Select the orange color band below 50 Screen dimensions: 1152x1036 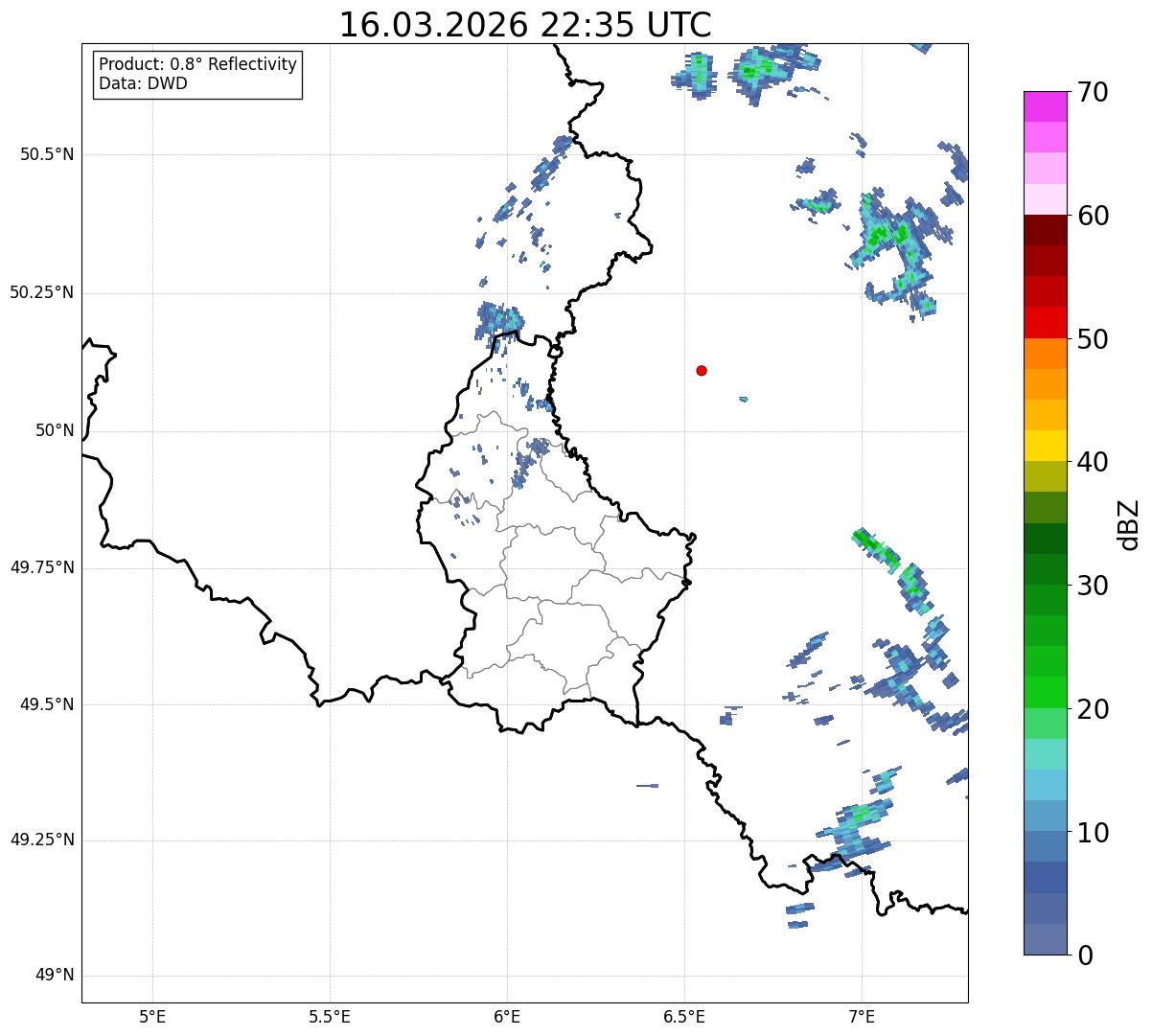[x=1046, y=354]
